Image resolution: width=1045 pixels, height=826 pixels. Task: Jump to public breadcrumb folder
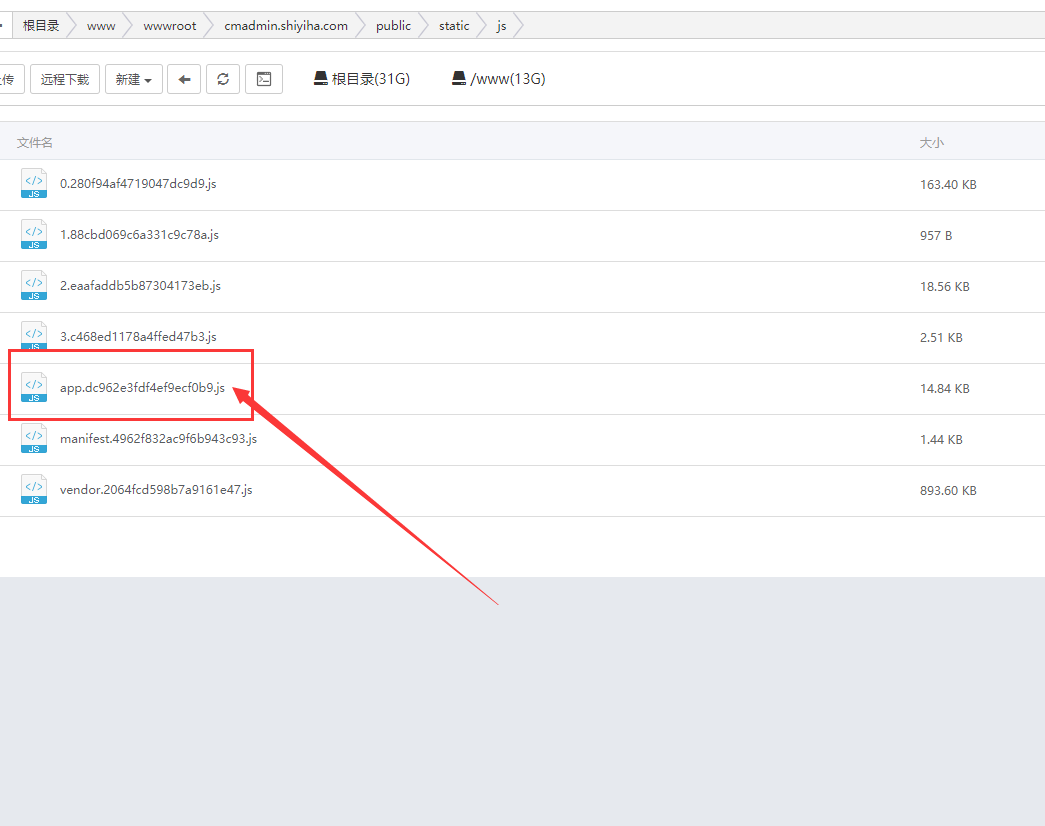393,26
